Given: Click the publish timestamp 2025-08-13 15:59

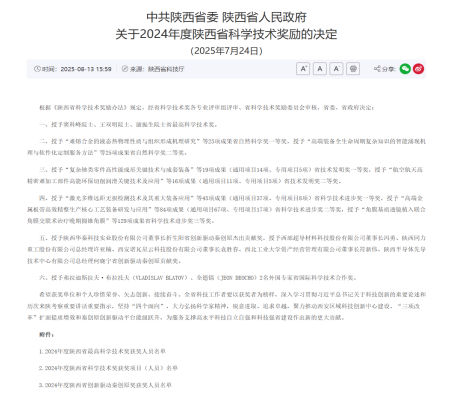Looking at the screenshot, I should (x=86, y=69).
